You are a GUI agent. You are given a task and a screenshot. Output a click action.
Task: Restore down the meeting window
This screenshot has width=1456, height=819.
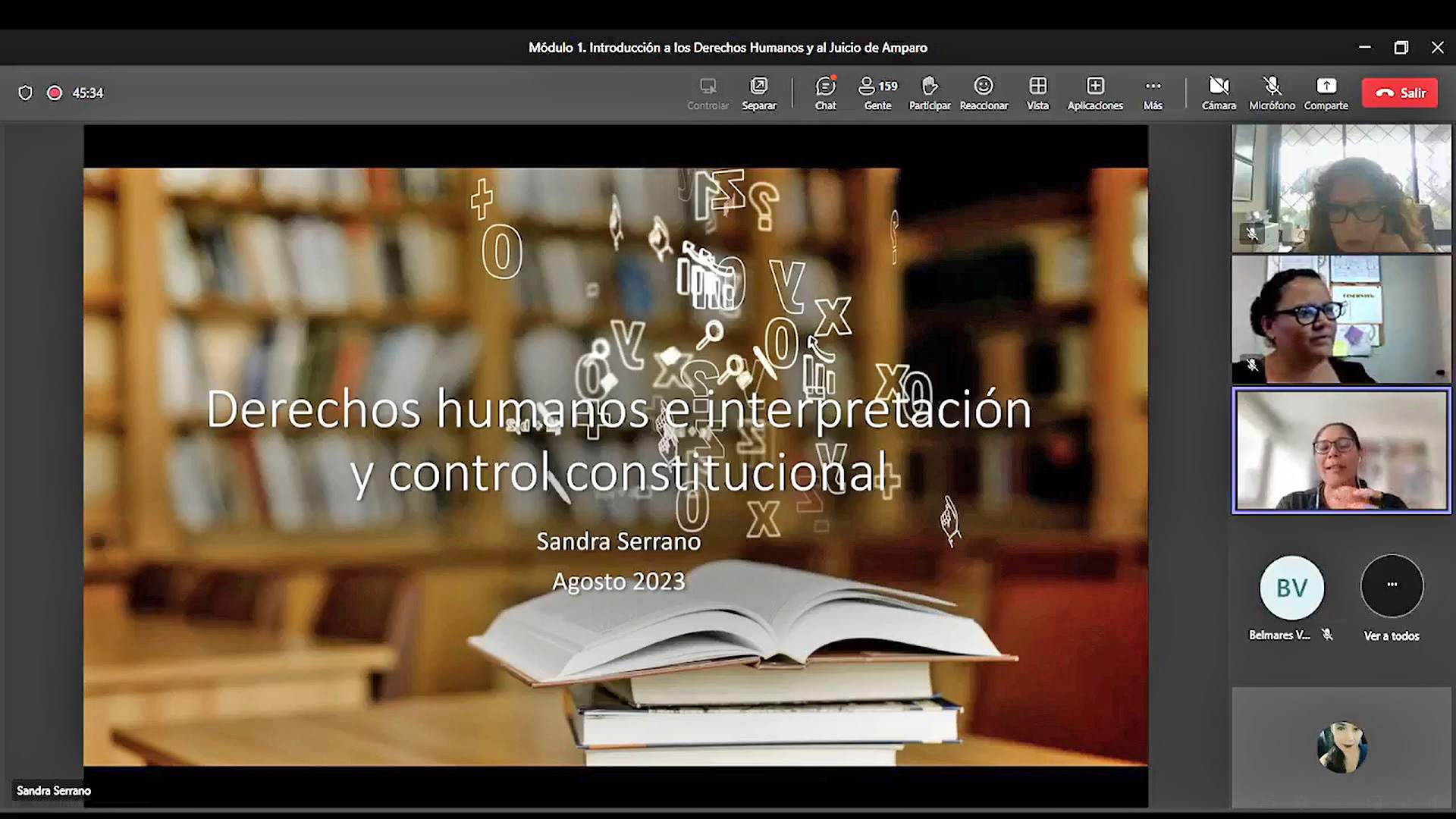click(1401, 47)
